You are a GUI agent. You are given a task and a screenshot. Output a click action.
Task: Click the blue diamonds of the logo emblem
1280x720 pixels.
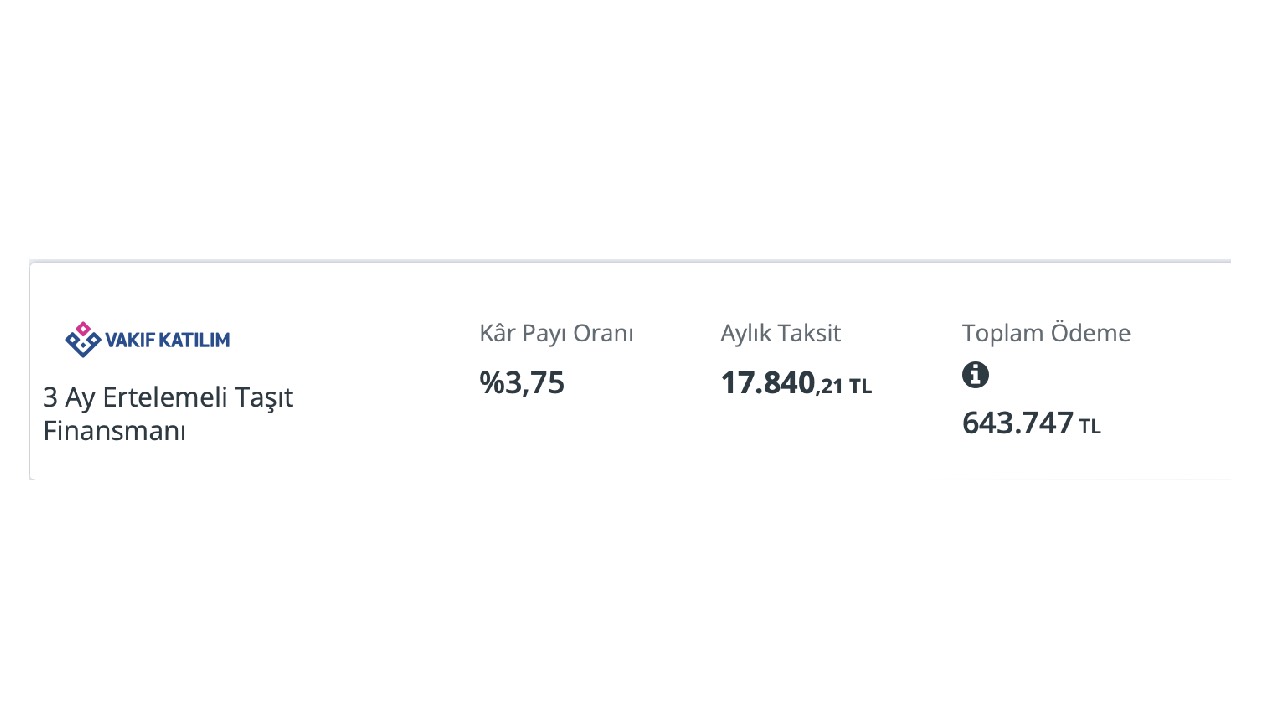pos(83,345)
